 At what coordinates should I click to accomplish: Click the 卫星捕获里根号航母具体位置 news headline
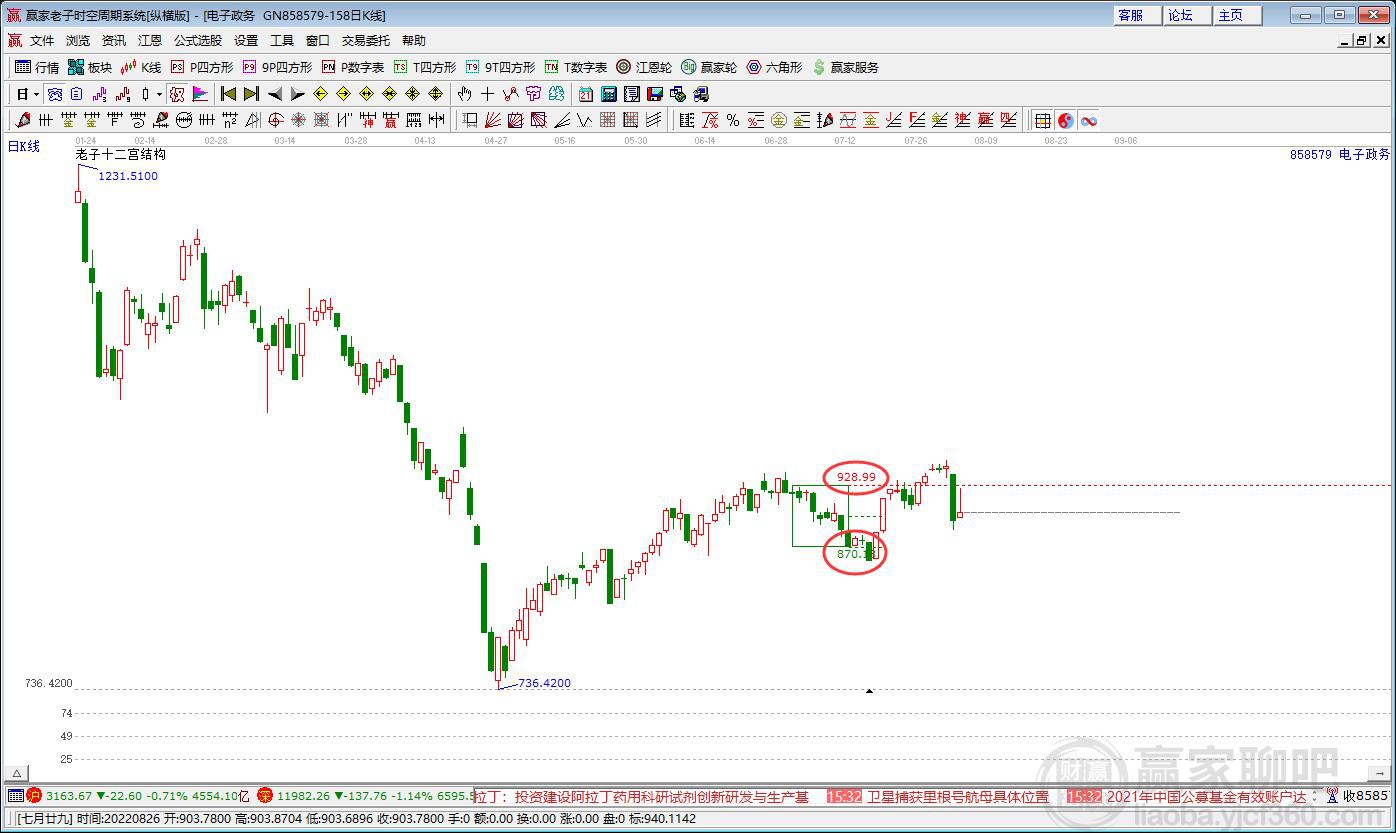(958, 797)
